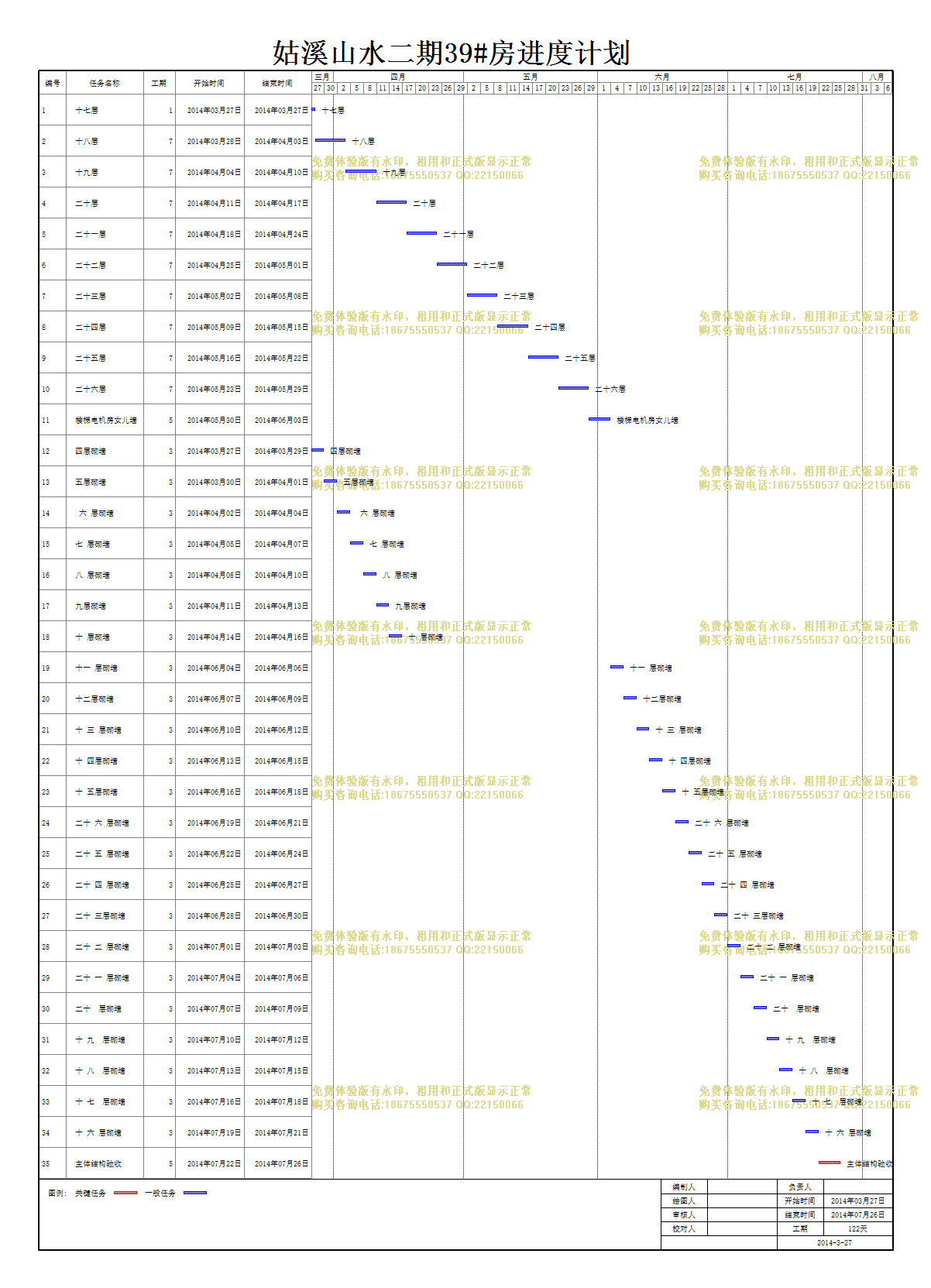The width and height of the screenshot is (931, 1288).
Task: Select 二十一层 in the task name column
Action: pyautogui.click(x=91, y=235)
